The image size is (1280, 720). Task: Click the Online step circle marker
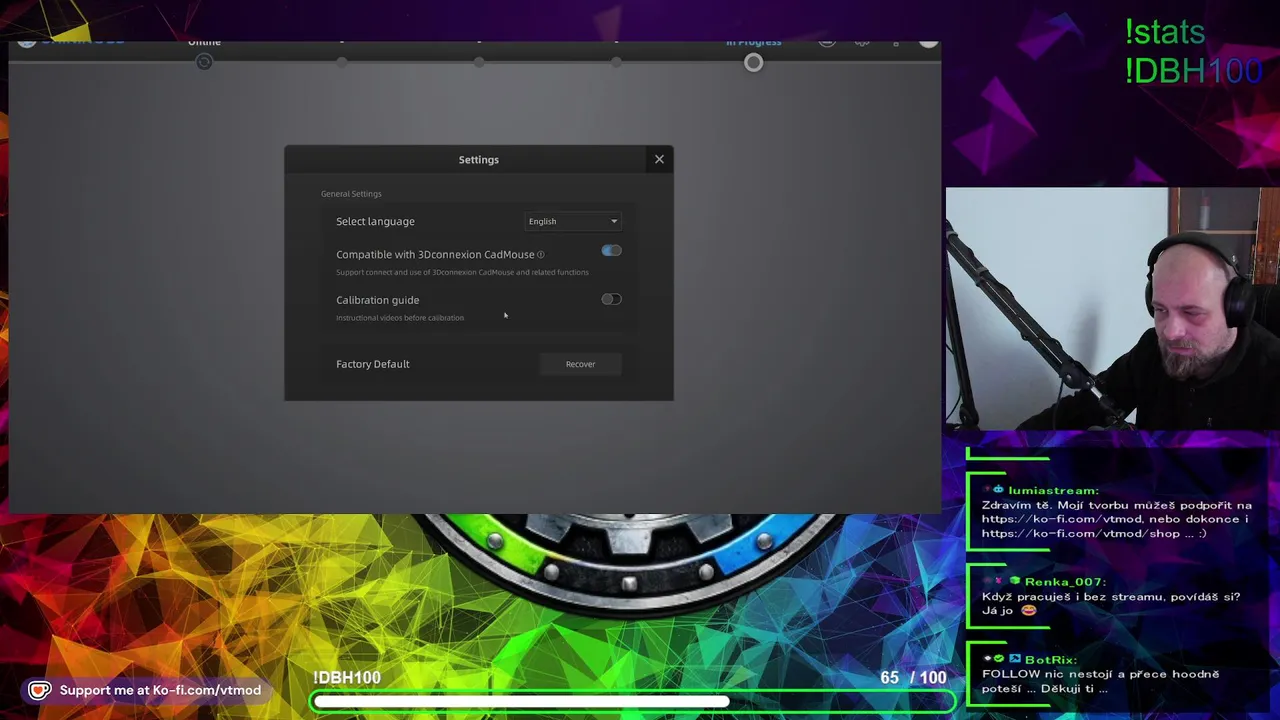click(204, 62)
